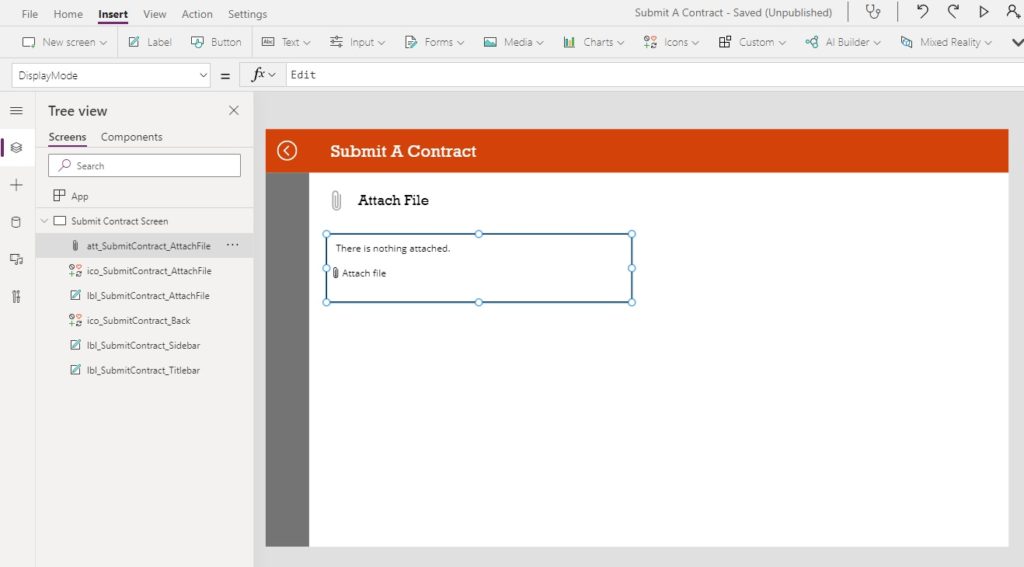Expand the hamburger menu in left rail
This screenshot has width=1024, height=567.
[16, 110]
